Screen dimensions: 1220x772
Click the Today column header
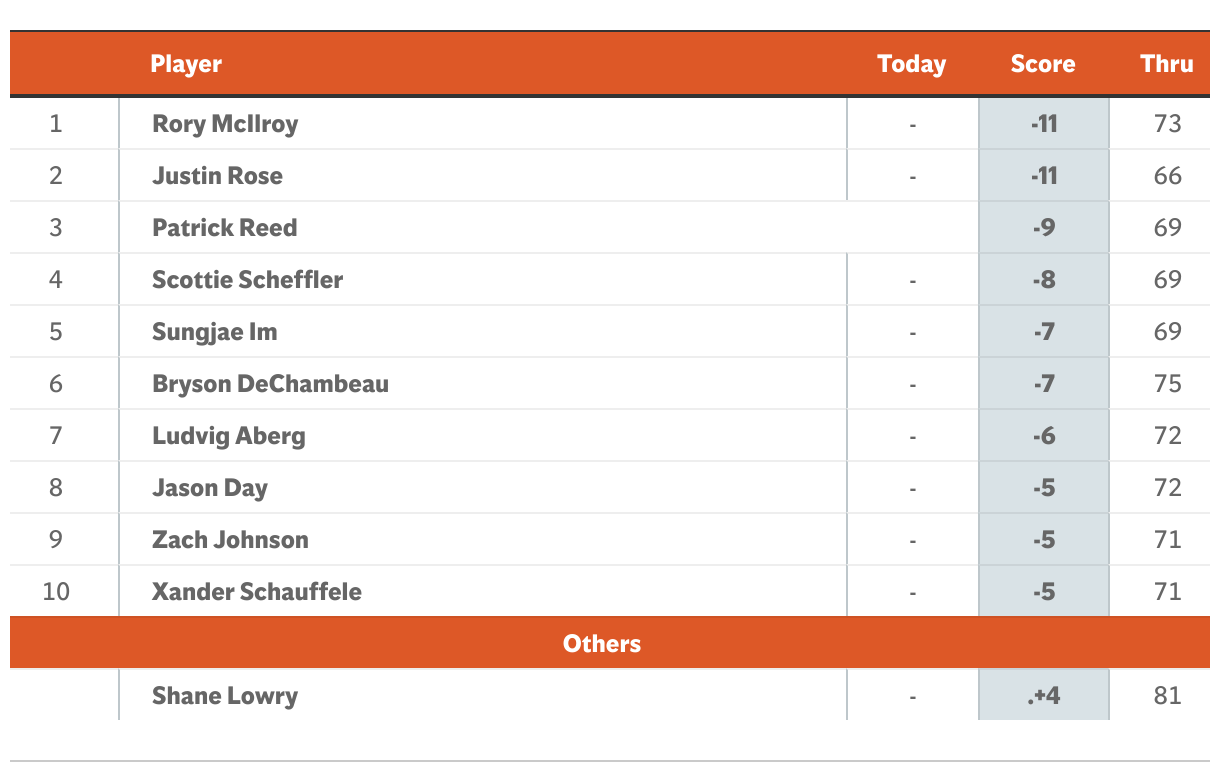tap(911, 64)
